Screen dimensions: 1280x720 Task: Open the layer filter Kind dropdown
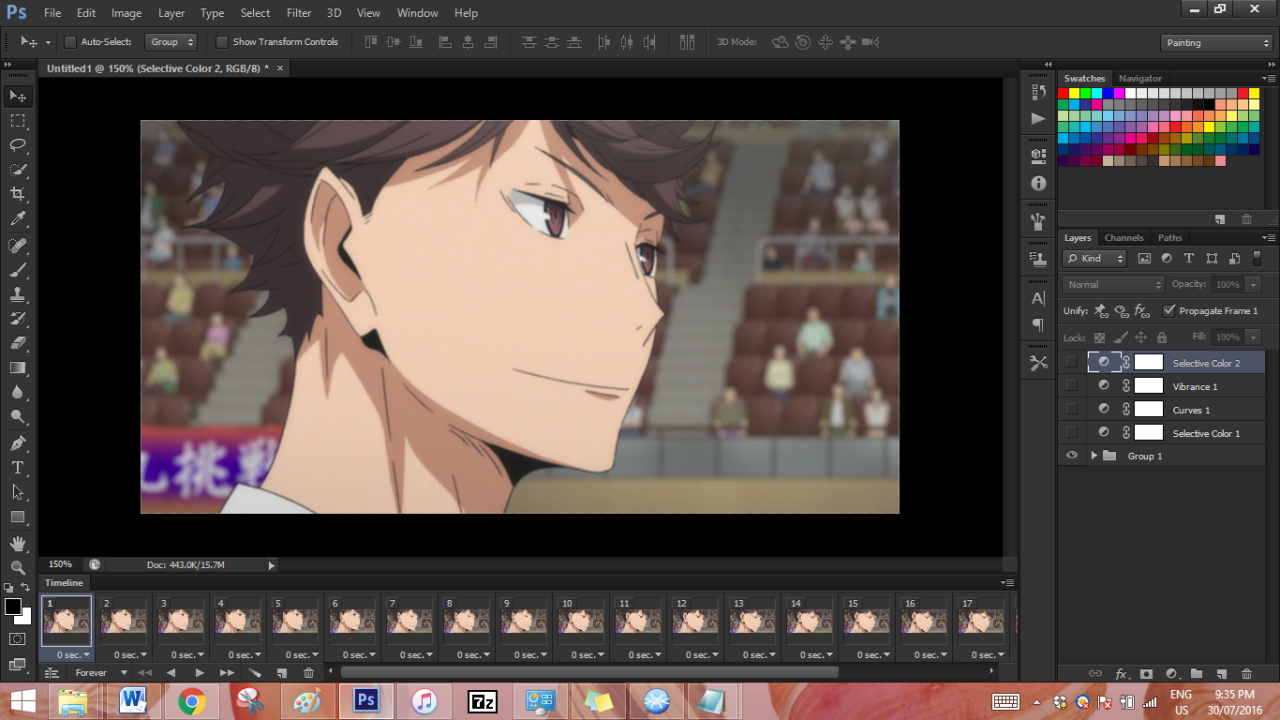tap(1095, 258)
